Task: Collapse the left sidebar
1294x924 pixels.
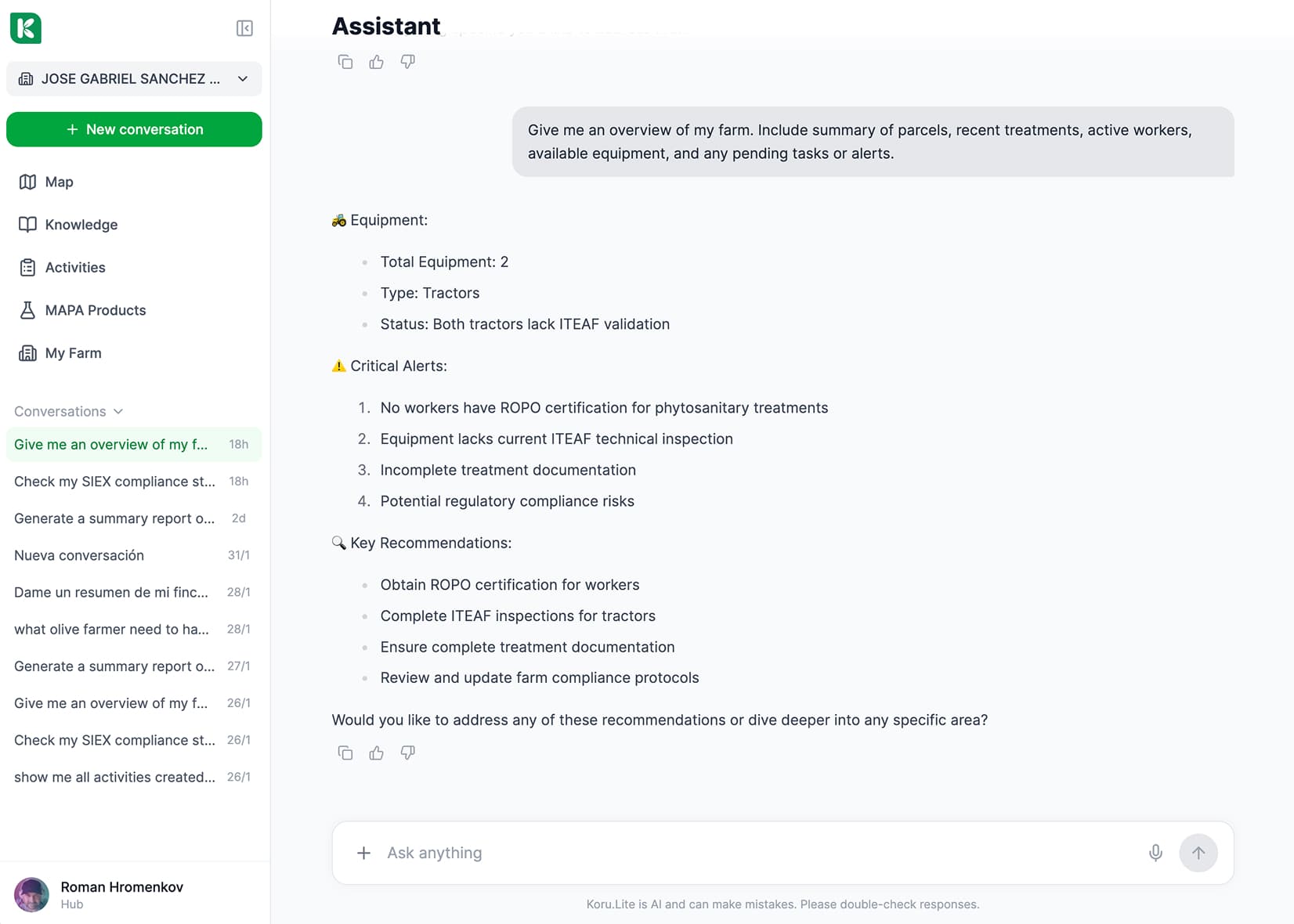Action: [x=244, y=28]
